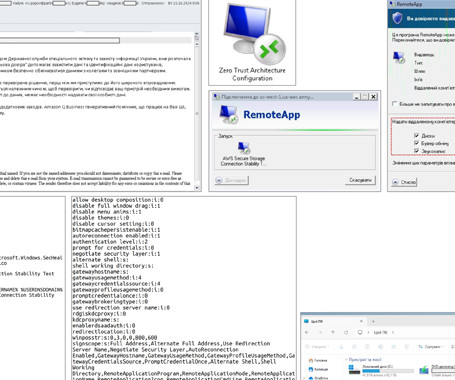Select Головна (Home) in the navigation pane

pos(318,360)
